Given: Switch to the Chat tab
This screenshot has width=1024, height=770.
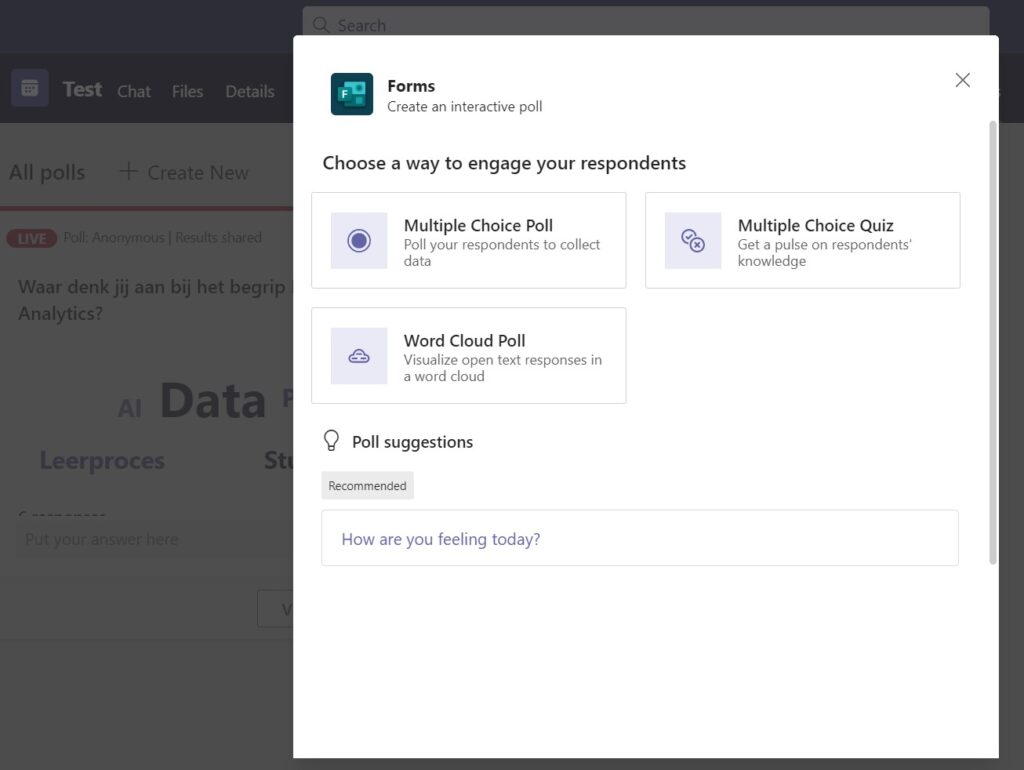Looking at the screenshot, I should click(x=134, y=91).
